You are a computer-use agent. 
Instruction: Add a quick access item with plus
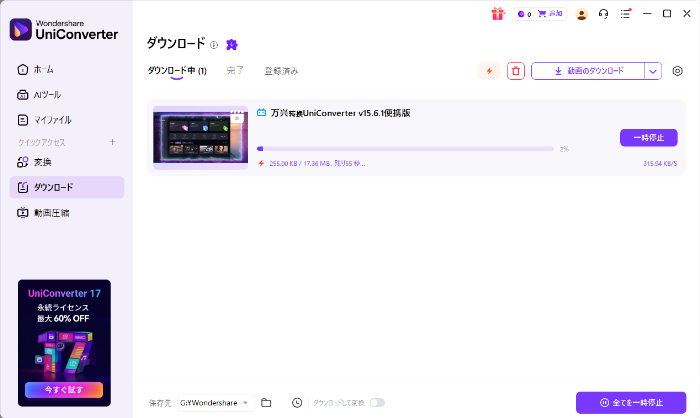(x=112, y=142)
